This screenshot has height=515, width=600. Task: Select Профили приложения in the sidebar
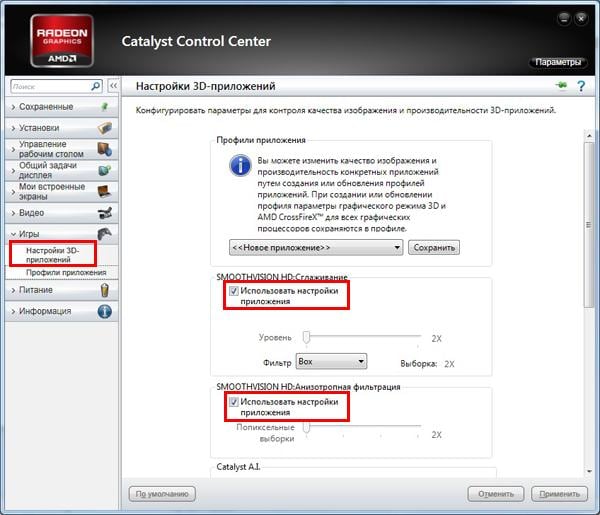coord(66,272)
